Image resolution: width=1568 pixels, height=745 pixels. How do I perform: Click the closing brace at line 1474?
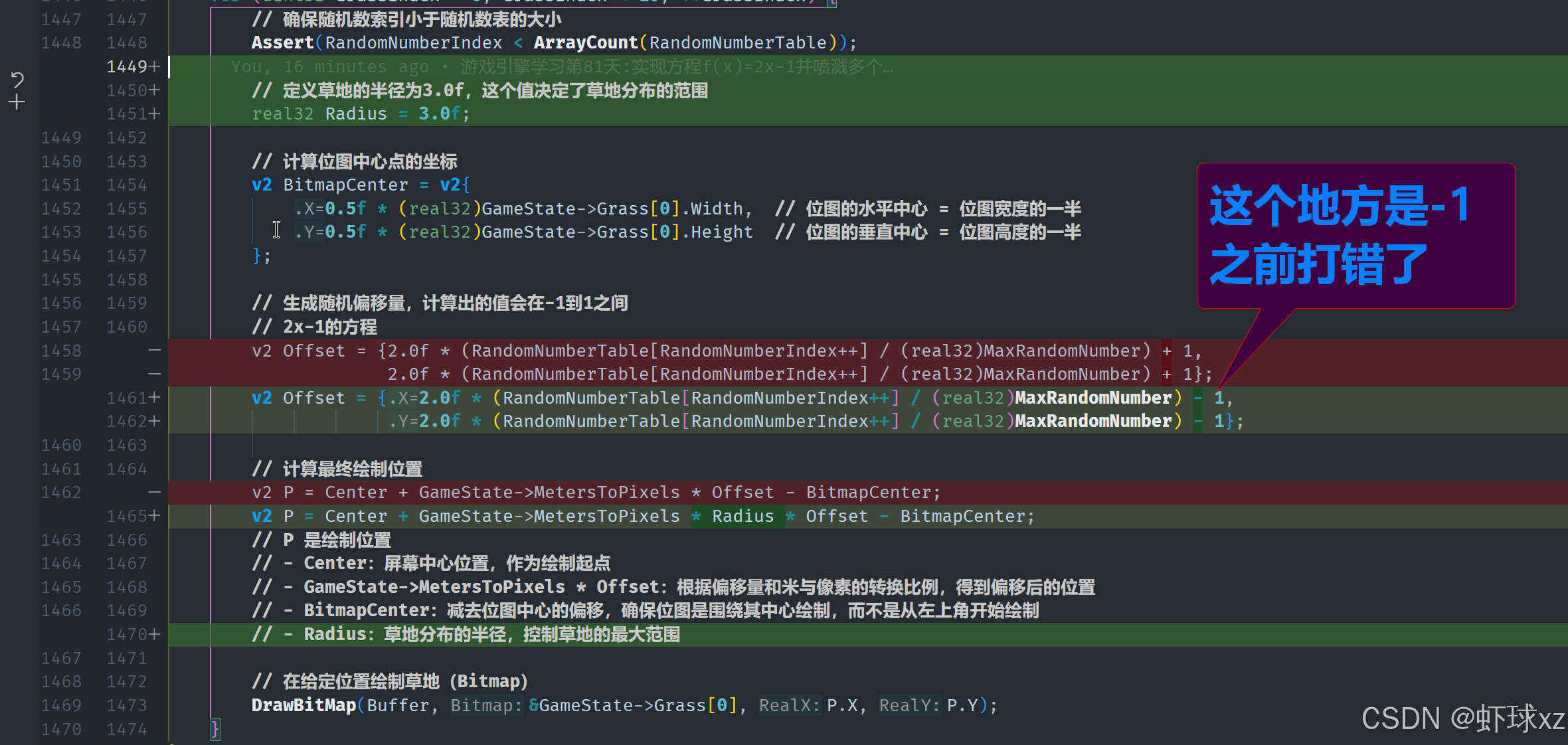pyautogui.click(x=215, y=729)
